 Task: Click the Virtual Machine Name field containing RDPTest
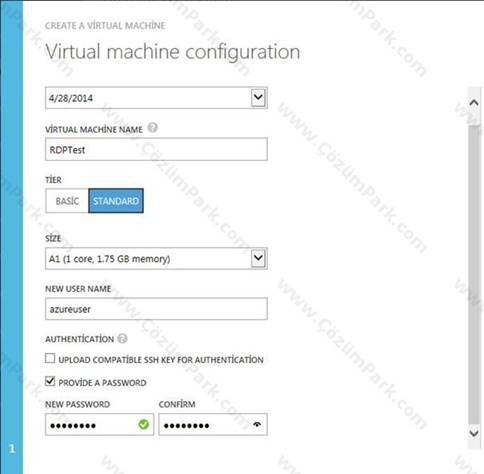coord(156,149)
